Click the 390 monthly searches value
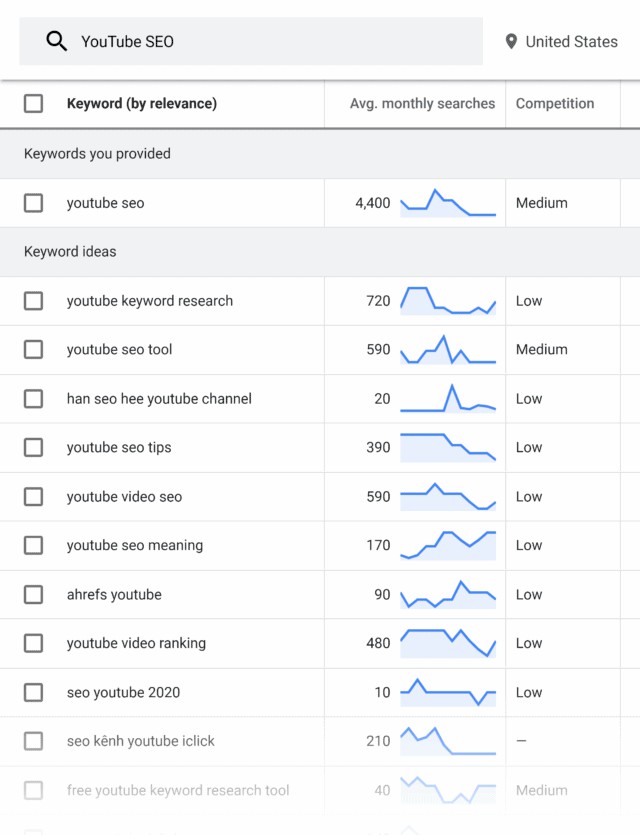Image resolution: width=640 pixels, height=835 pixels. 379,447
